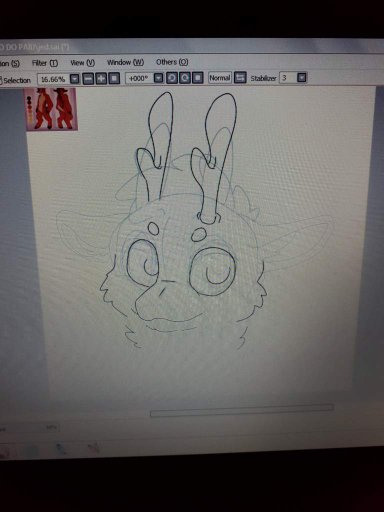
Task: Toggle the Normal edge mode button
Action: [220, 78]
